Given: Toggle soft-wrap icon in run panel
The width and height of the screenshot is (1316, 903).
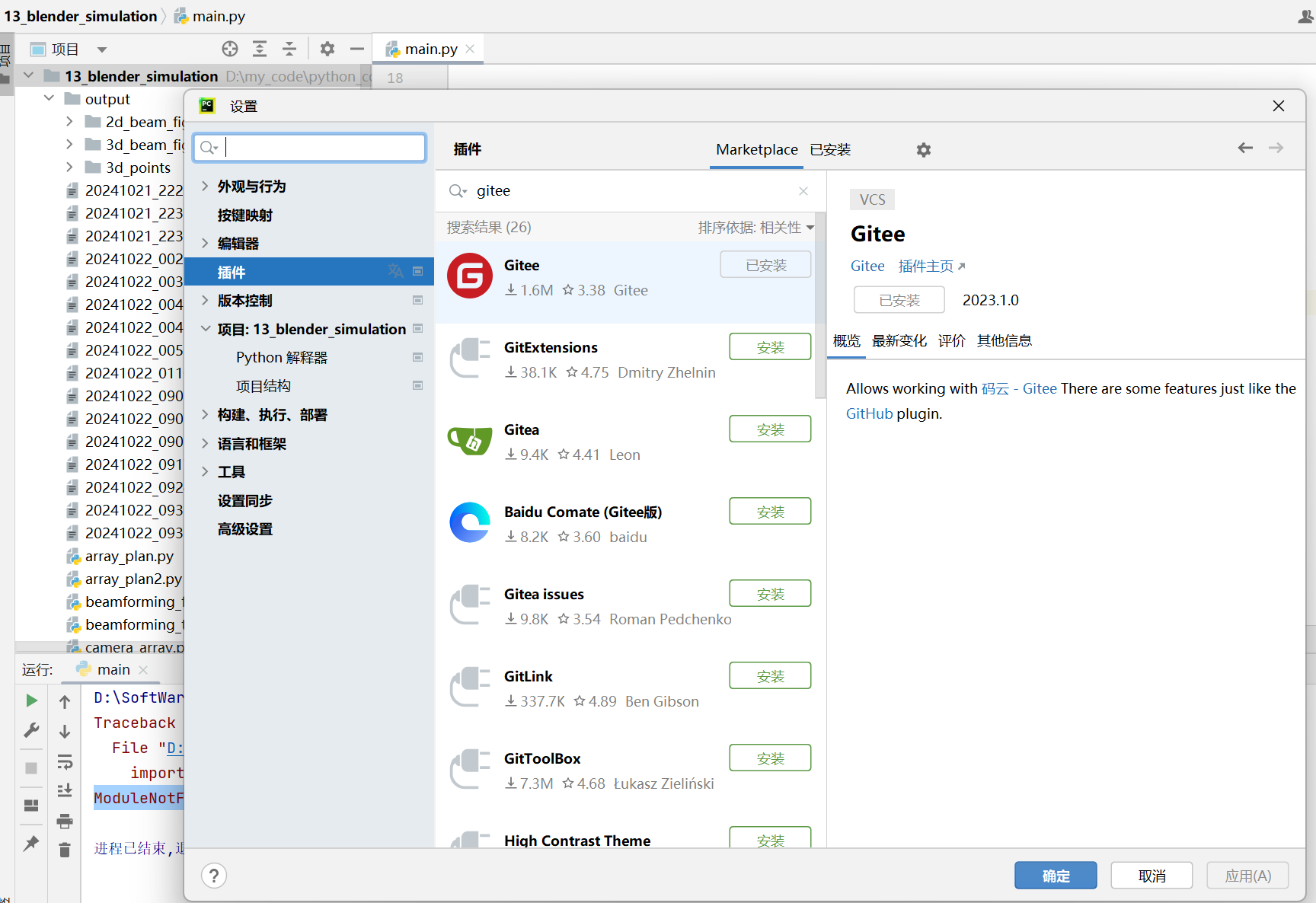Looking at the screenshot, I should [65, 762].
